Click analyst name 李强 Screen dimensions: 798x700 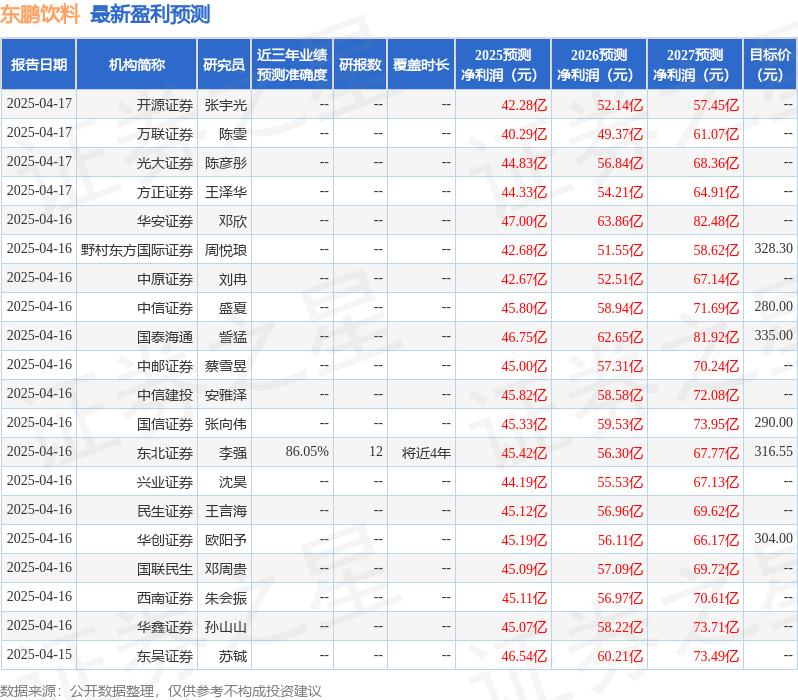coord(233,453)
